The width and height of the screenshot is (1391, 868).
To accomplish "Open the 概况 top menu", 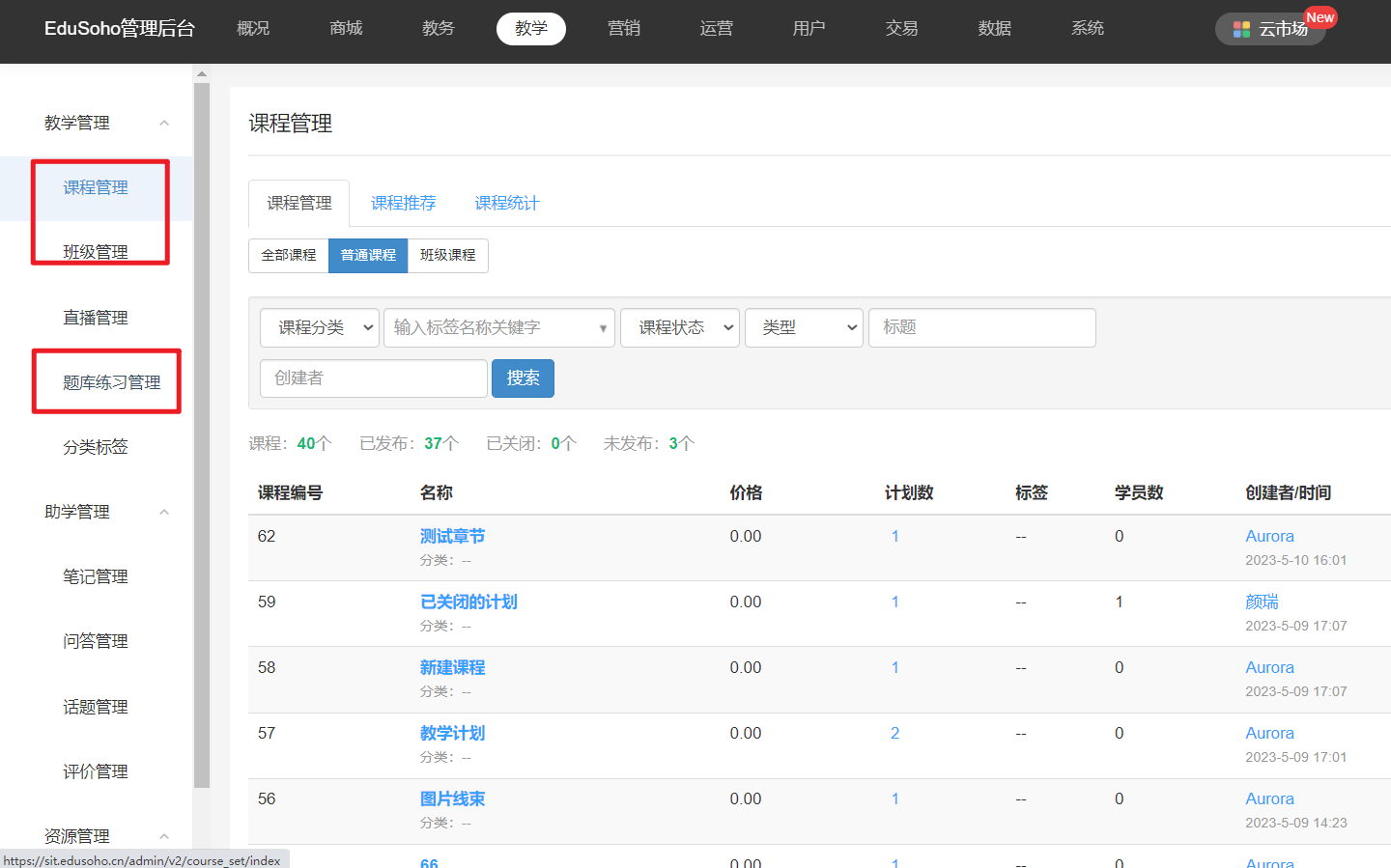I will (253, 29).
